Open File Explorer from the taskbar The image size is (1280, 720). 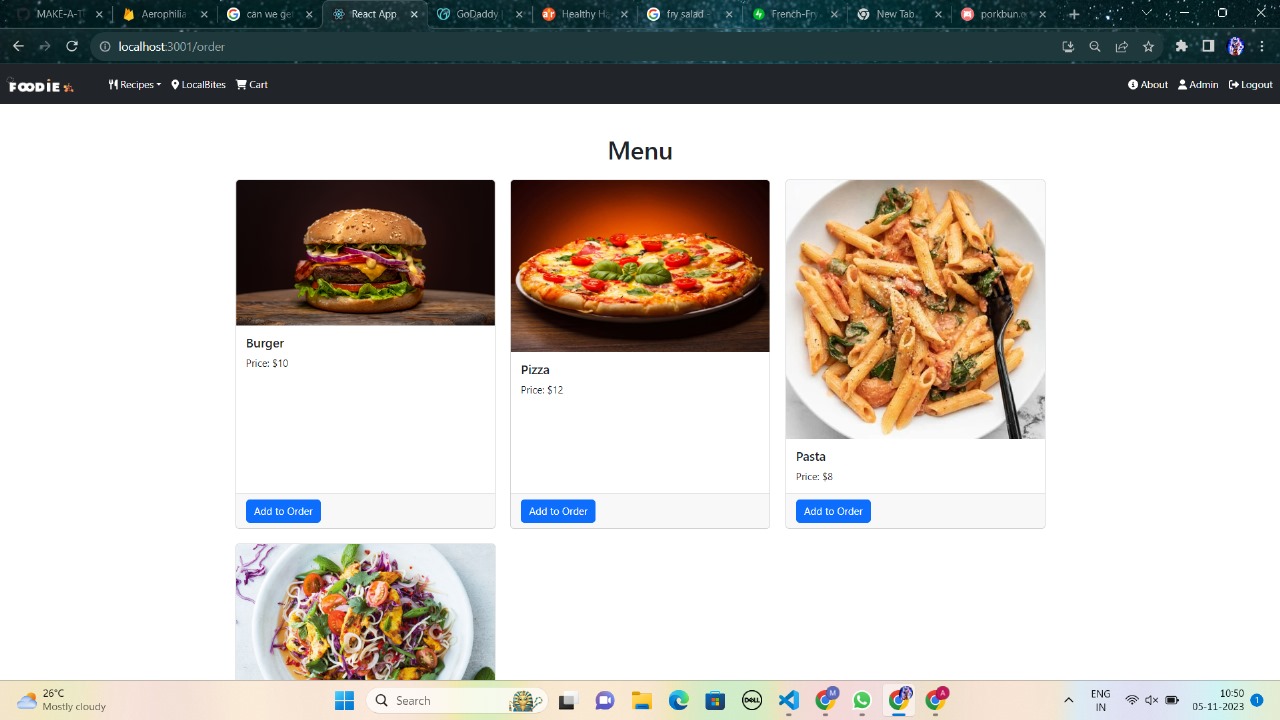[641, 701]
